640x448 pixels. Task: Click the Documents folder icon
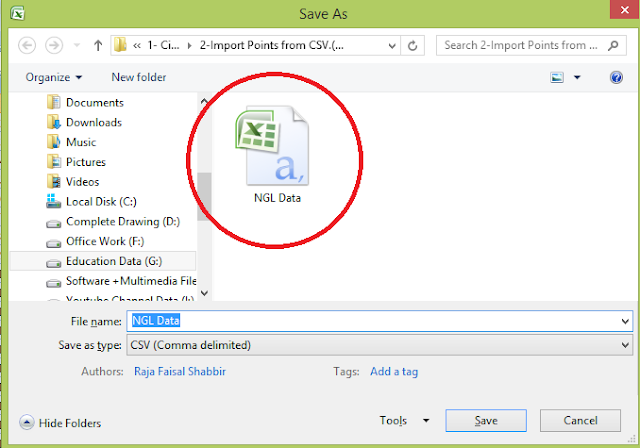point(53,102)
